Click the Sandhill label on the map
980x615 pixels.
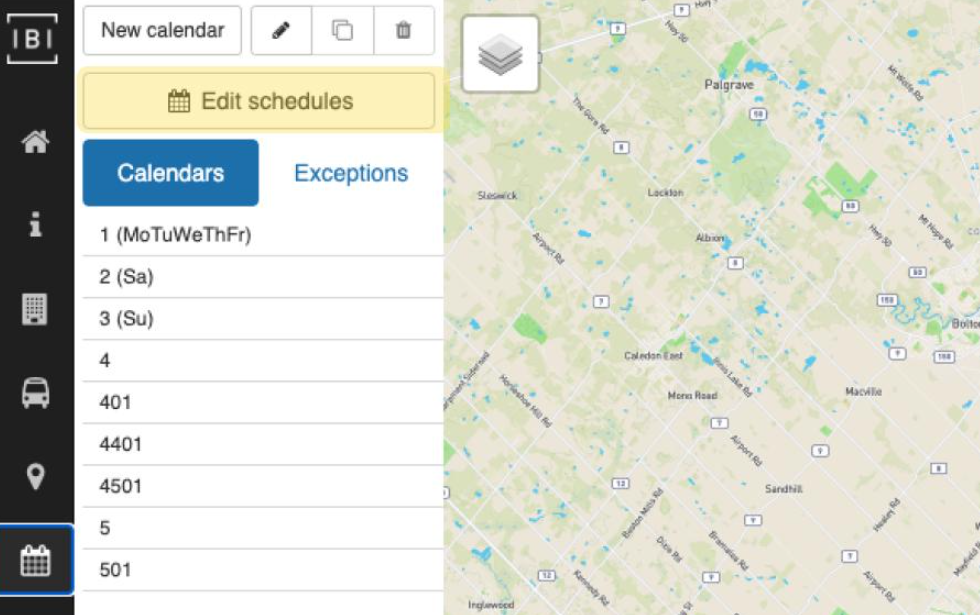pos(784,489)
